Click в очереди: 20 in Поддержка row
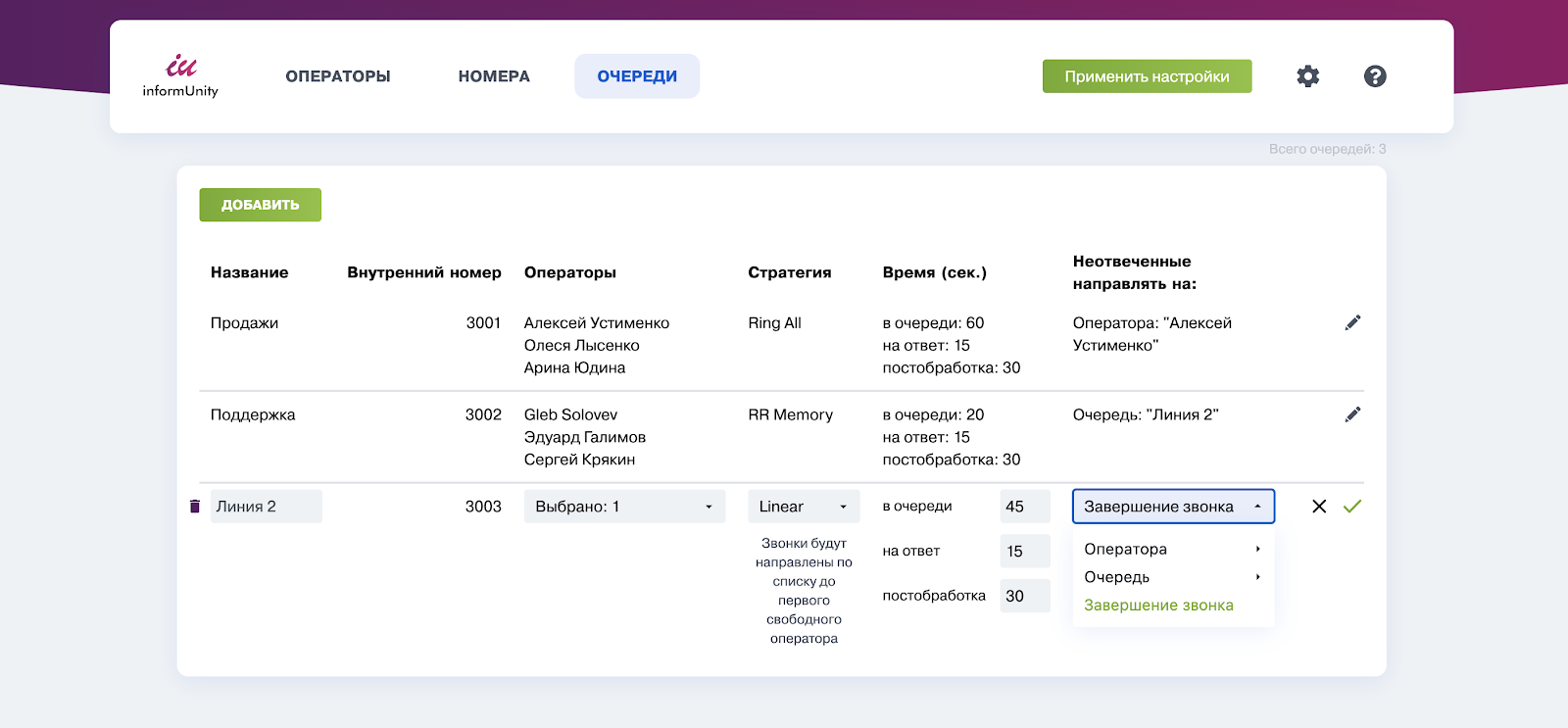 click(x=933, y=414)
